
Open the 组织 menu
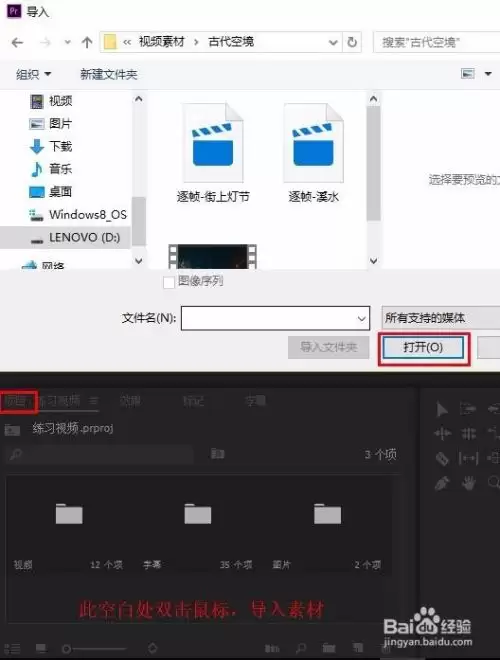[x=34, y=75]
